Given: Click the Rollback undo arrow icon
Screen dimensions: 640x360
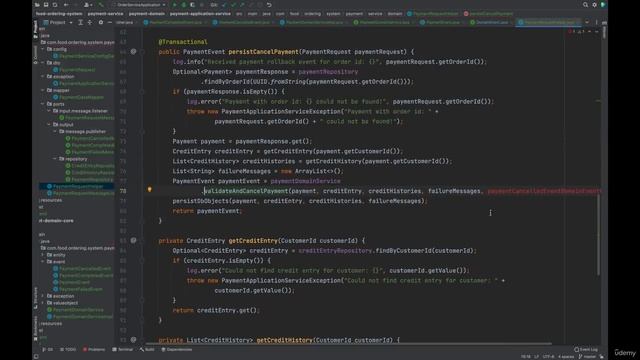Looking at the screenshot, I should tap(269, 5).
